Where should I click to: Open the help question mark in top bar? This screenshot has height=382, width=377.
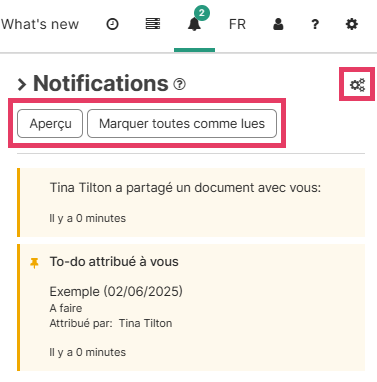click(315, 24)
